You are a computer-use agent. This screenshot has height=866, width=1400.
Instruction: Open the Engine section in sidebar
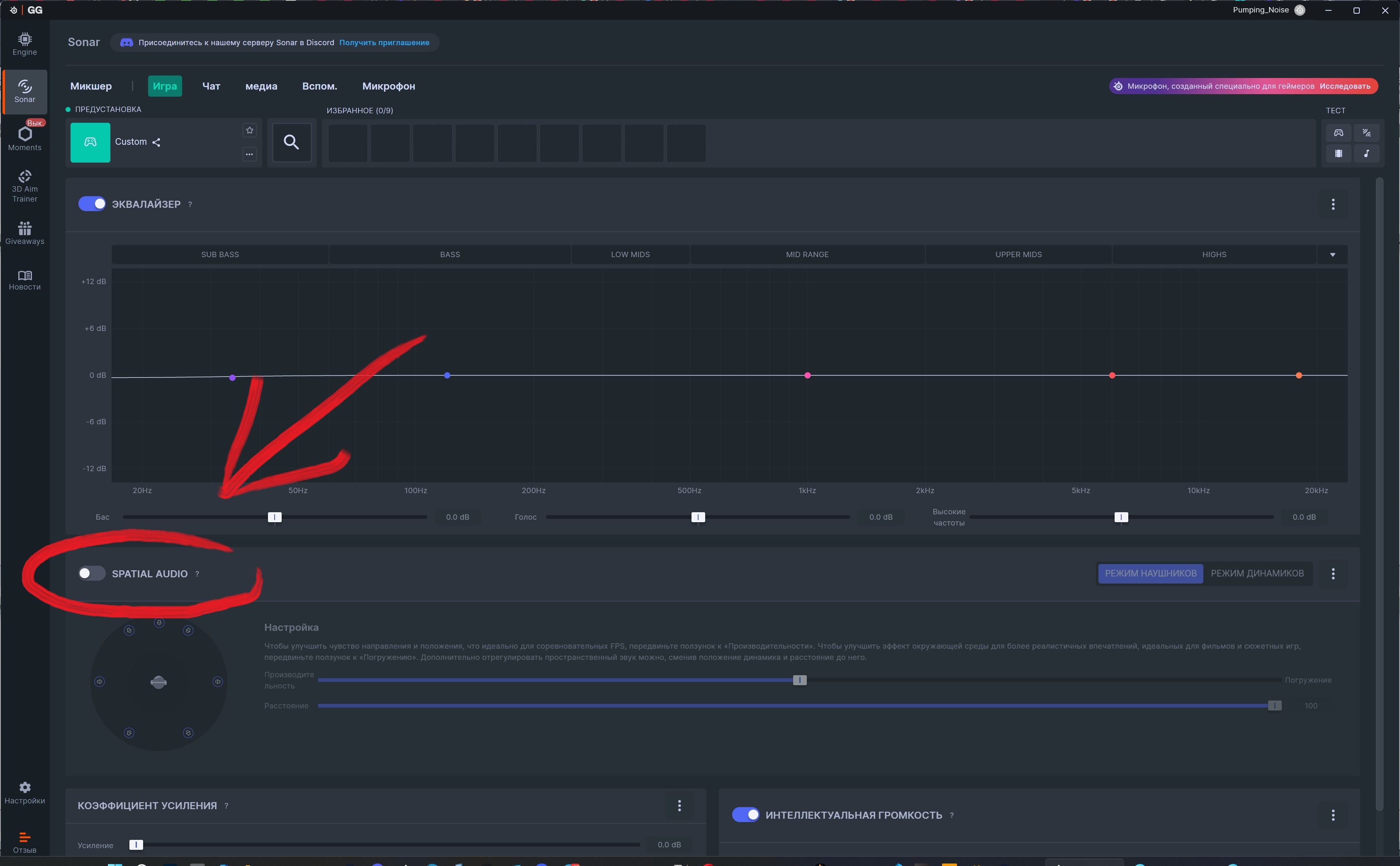click(x=24, y=44)
